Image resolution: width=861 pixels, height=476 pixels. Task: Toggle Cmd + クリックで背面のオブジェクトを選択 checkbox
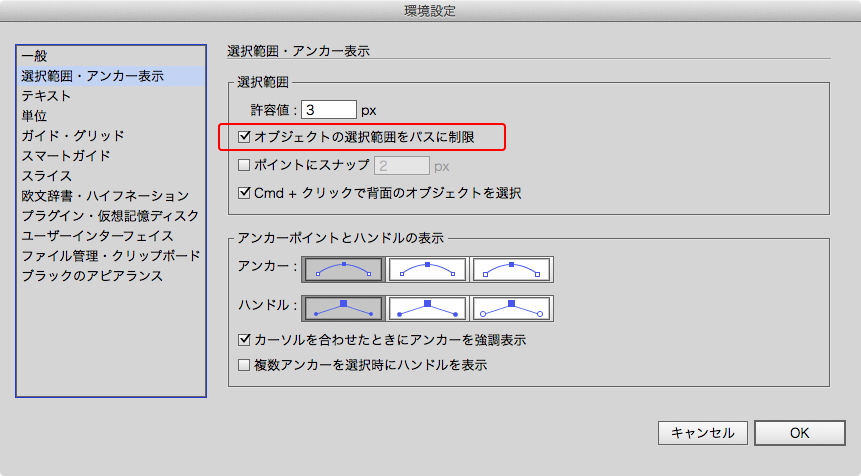pyautogui.click(x=245, y=192)
